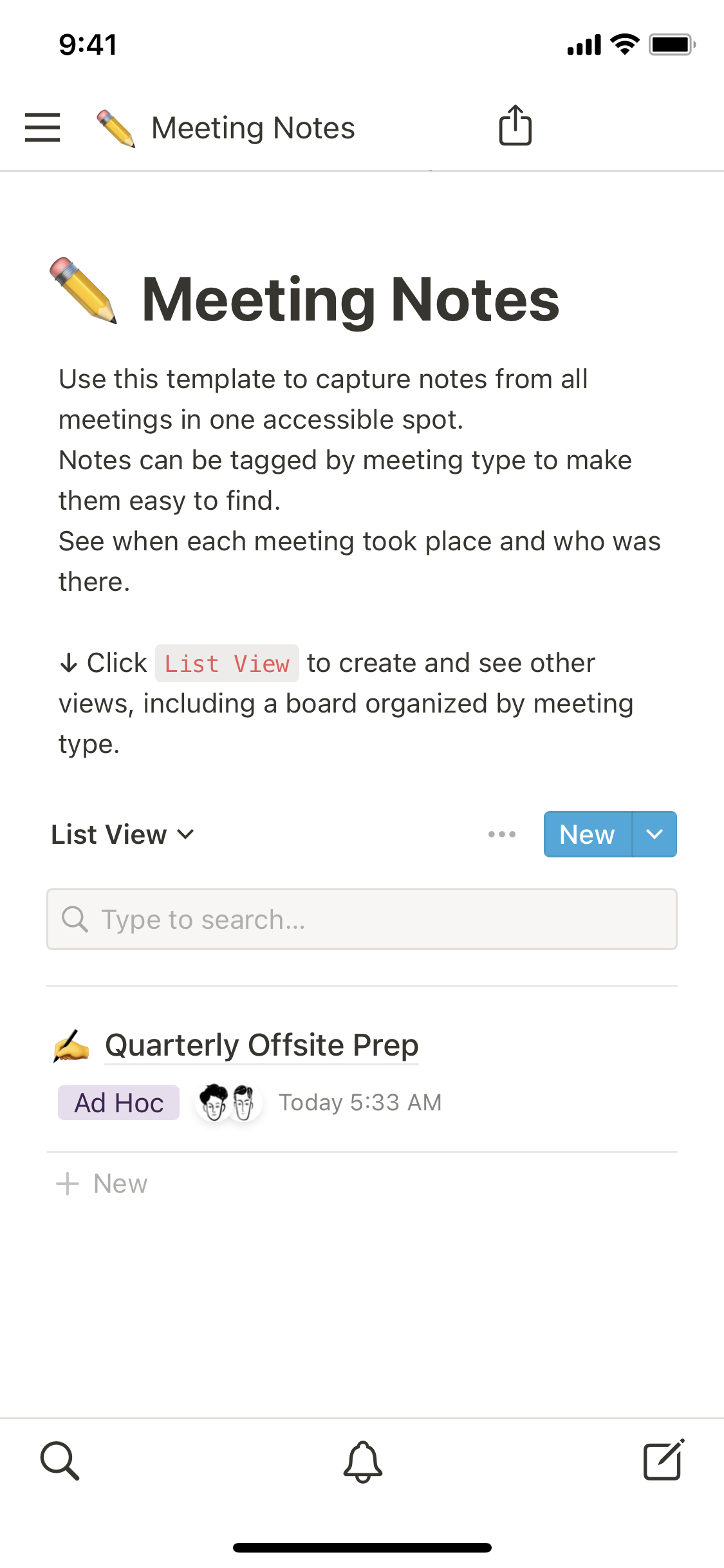Click the blue New button
This screenshot has width=724, height=1568.
[x=587, y=834]
